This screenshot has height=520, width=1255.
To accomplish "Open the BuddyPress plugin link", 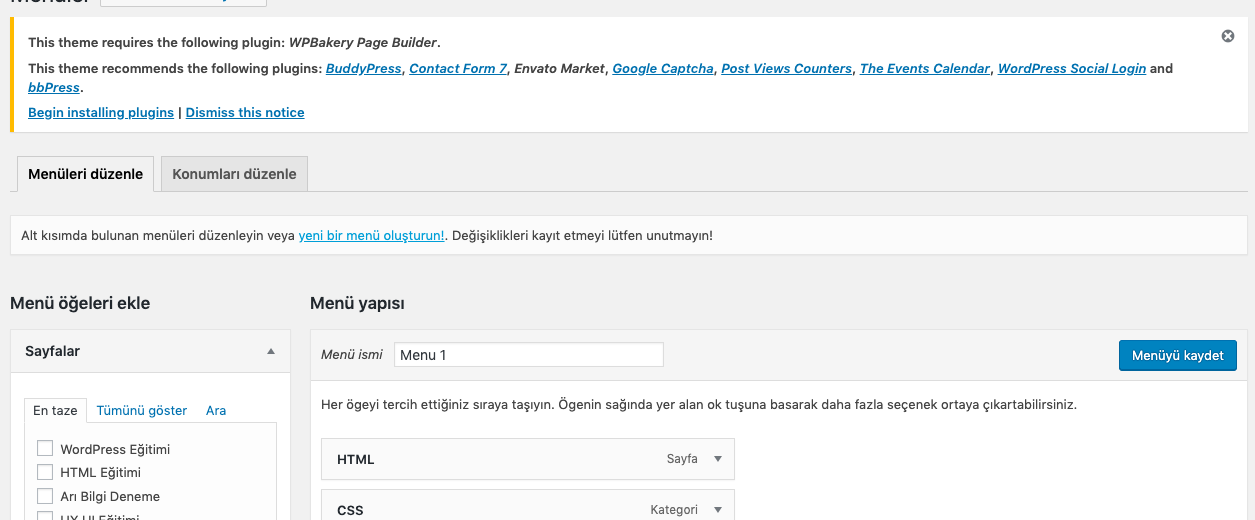I will coord(364,69).
